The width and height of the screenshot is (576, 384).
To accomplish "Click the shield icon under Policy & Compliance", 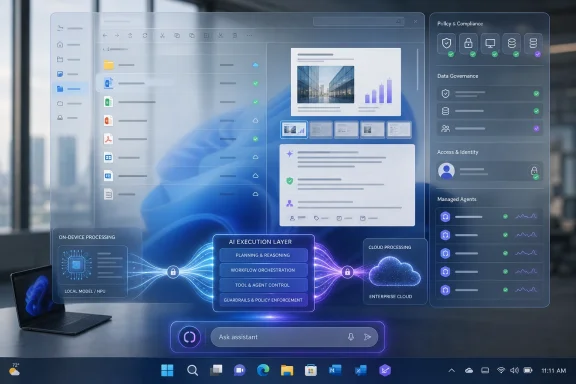I will [446, 44].
